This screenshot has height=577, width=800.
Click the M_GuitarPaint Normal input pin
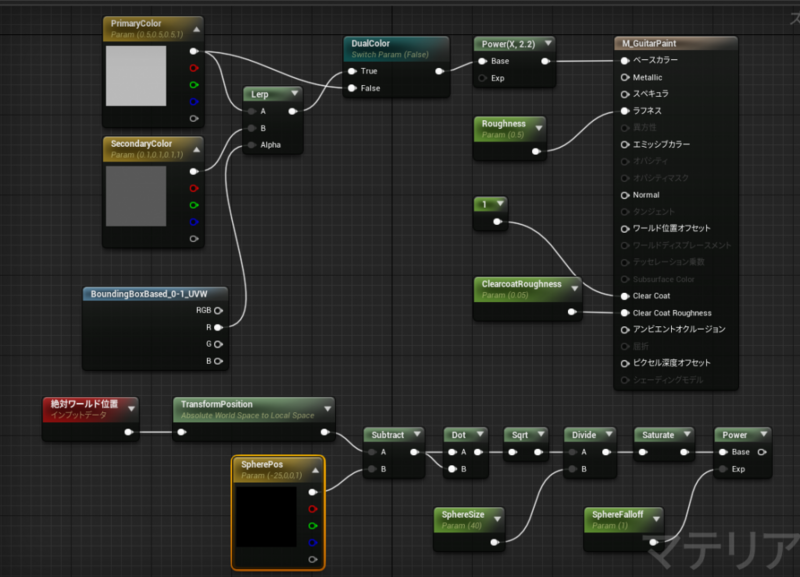click(x=624, y=195)
